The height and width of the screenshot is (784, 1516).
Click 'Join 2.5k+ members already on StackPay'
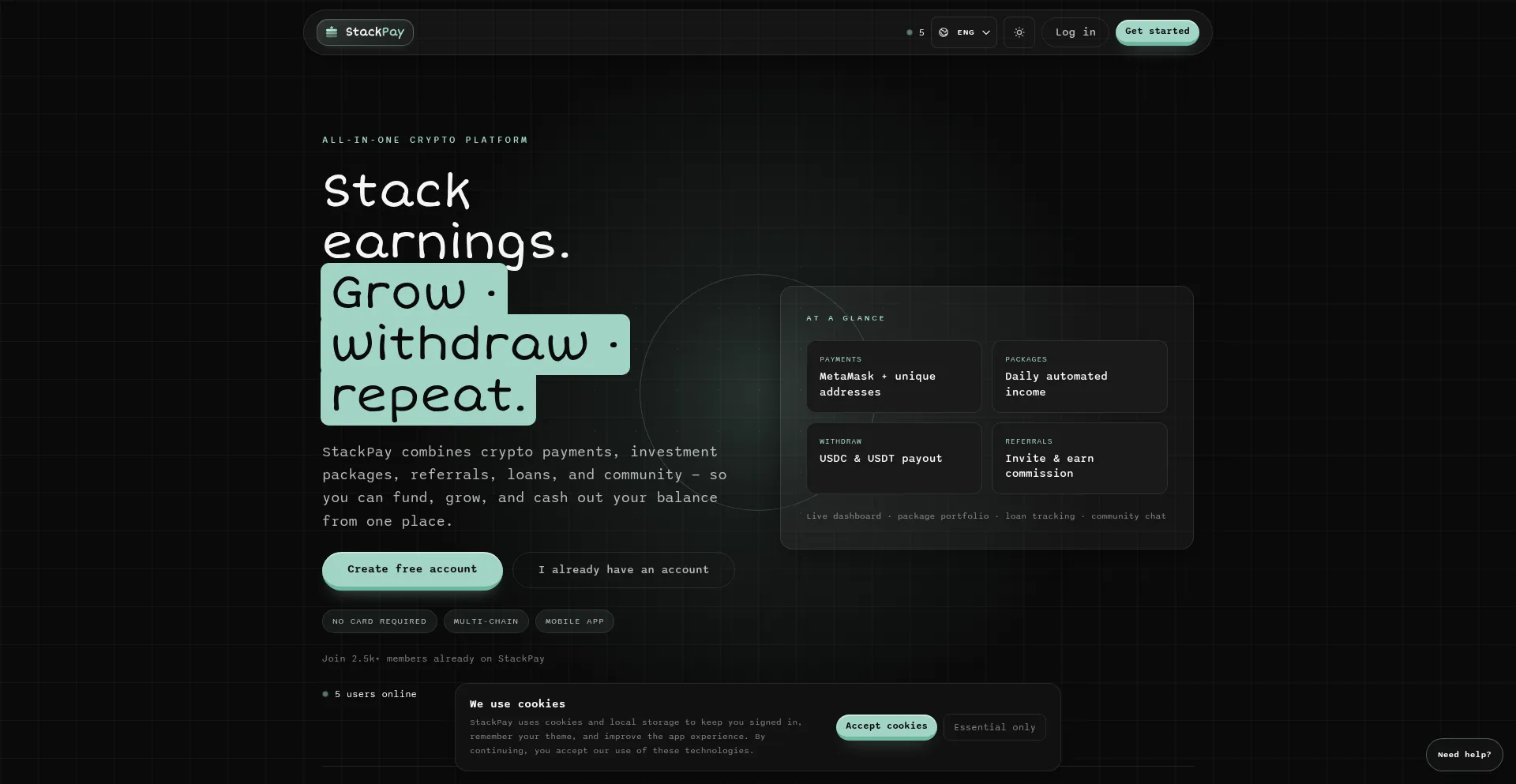point(433,658)
